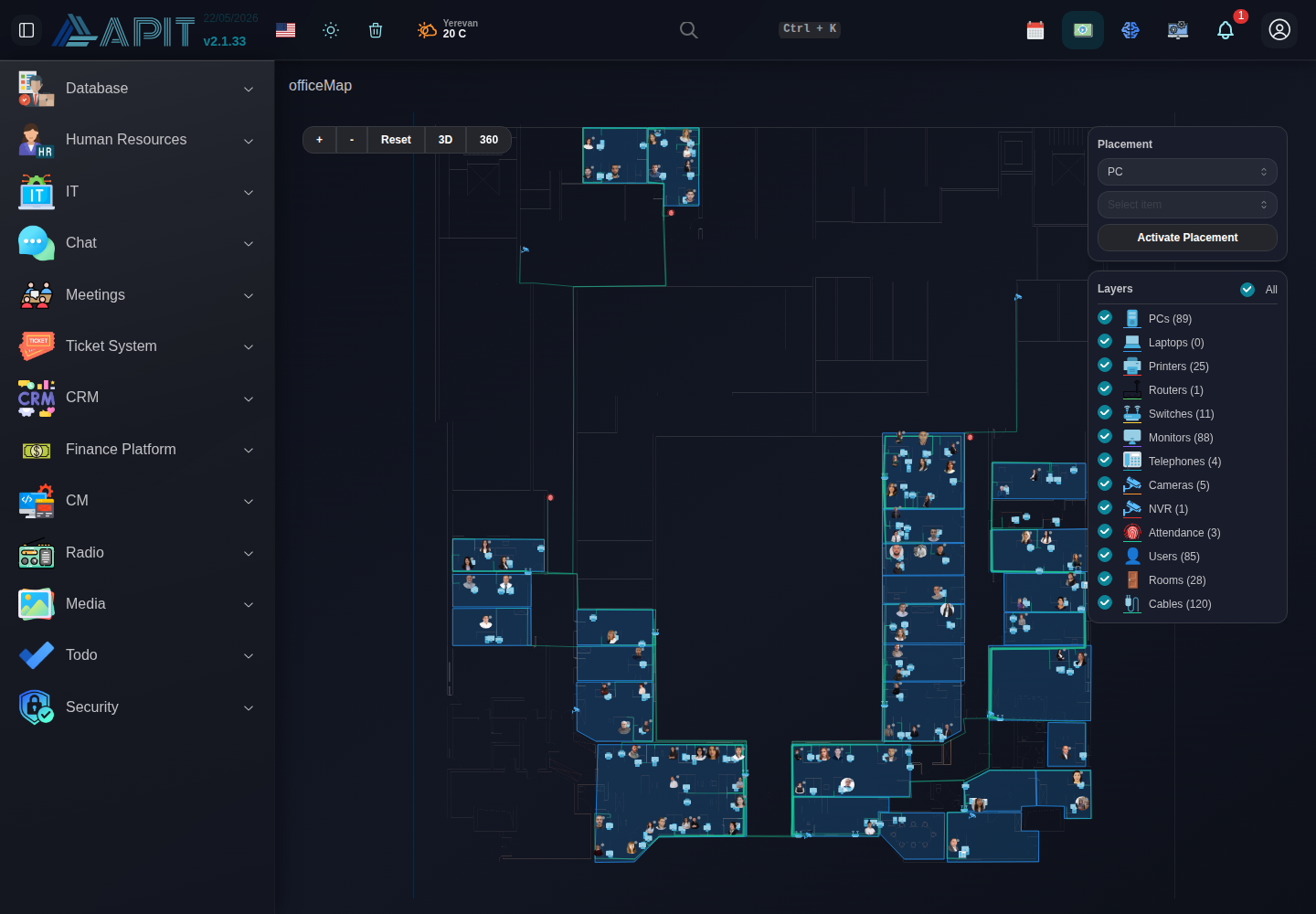Click the IT sidebar icon

(x=37, y=192)
